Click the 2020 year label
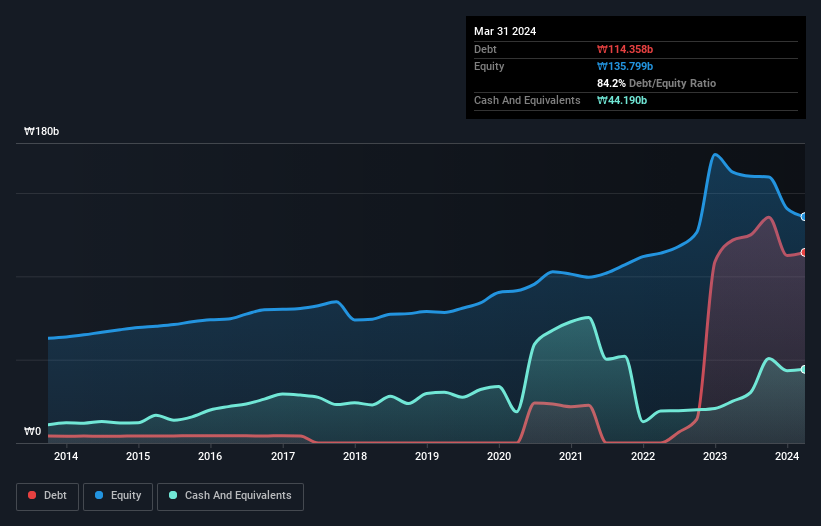Screen dimensions: 821x526 point(499,457)
